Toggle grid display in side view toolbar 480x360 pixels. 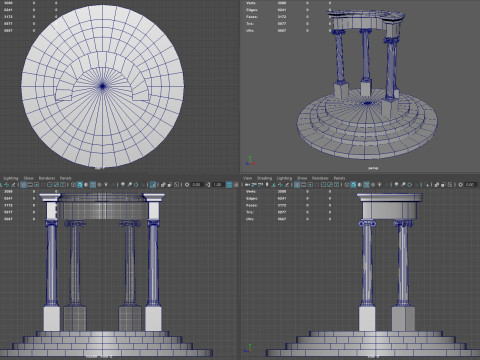tap(297, 185)
